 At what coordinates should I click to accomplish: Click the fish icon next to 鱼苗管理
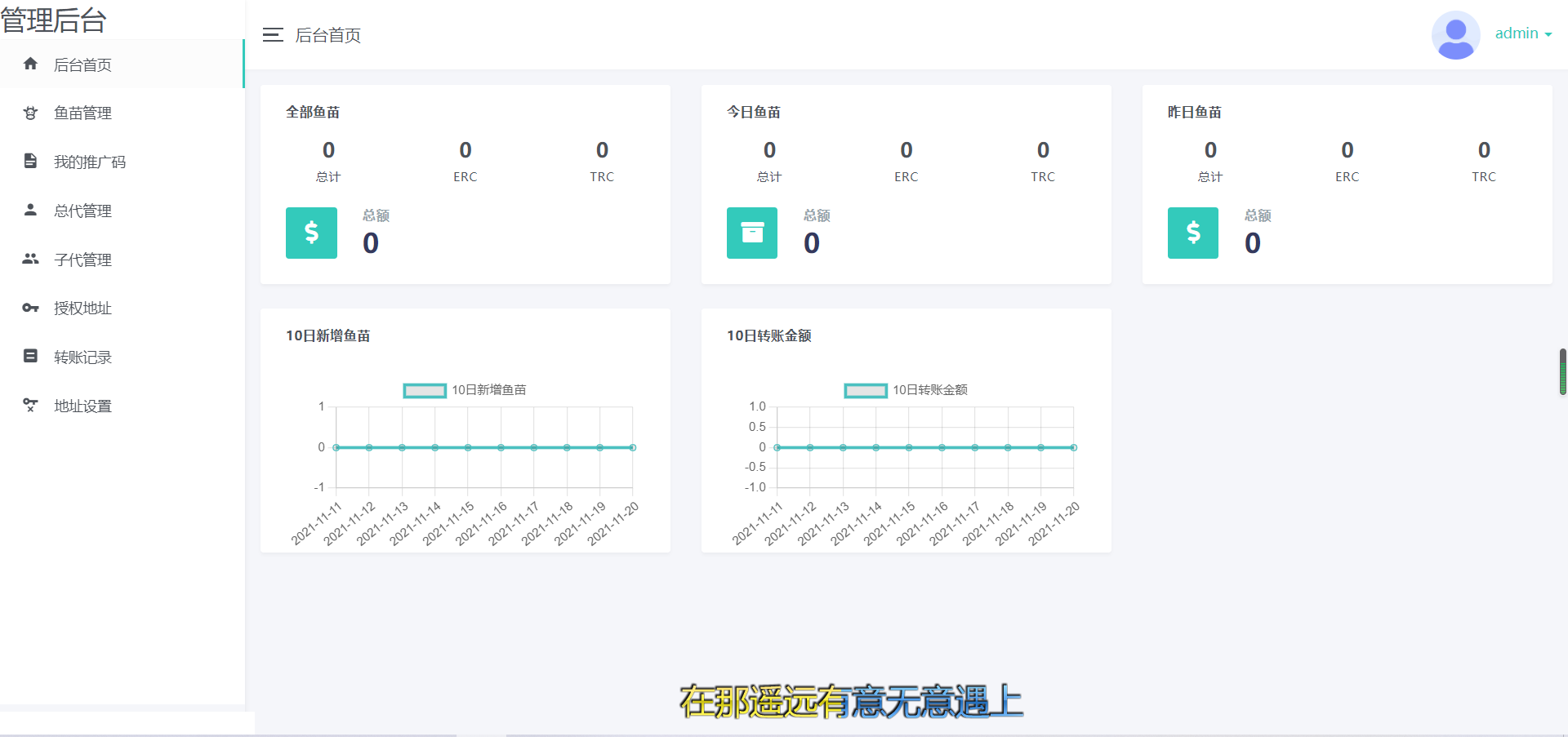click(x=30, y=113)
